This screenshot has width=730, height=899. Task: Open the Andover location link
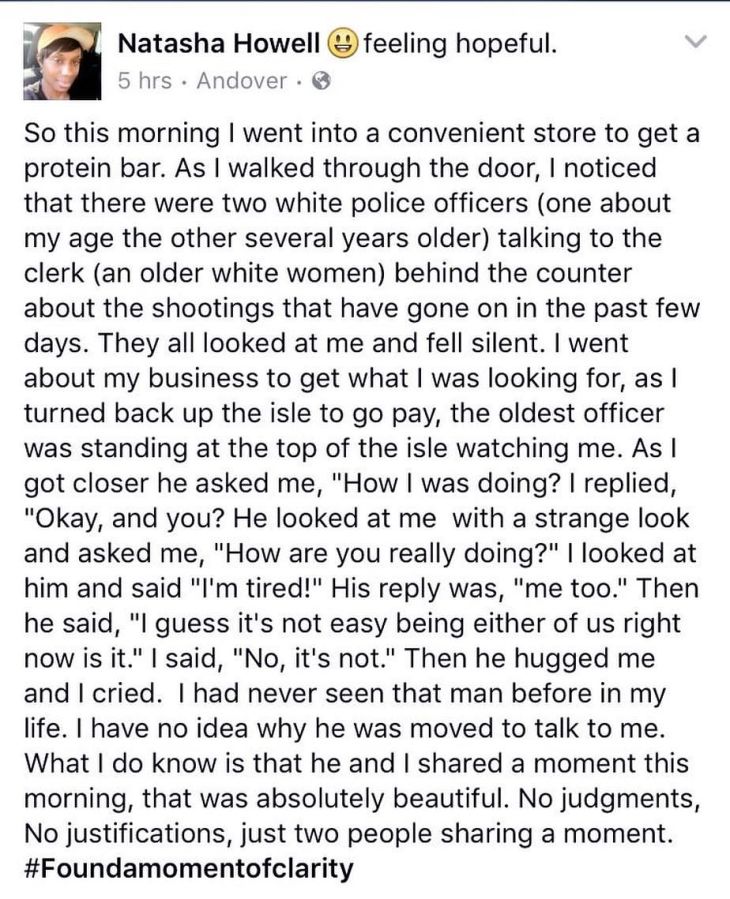242,82
